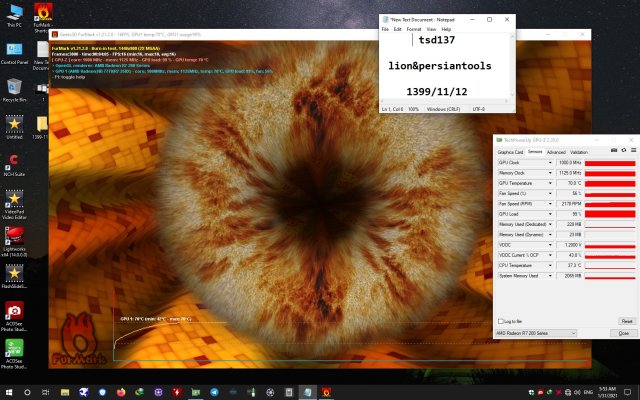This screenshot has width=640, height=400.
Task: Open Lightworks desktop shortcut
Action: [x=14, y=236]
